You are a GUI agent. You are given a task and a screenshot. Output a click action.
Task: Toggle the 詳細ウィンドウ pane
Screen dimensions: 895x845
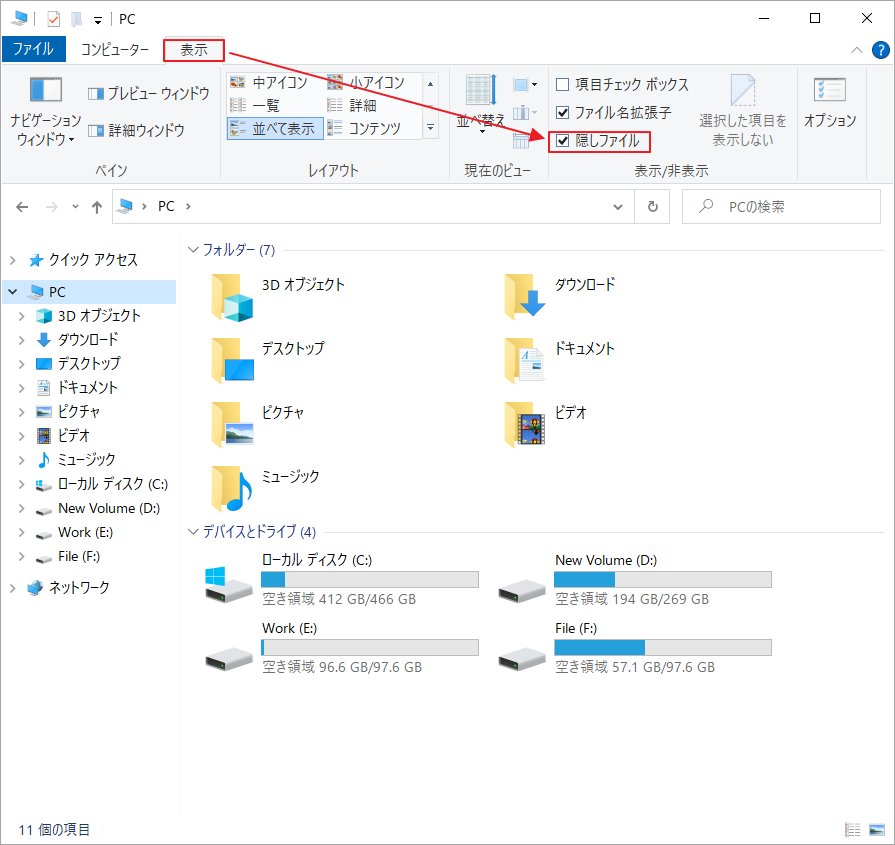136,131
